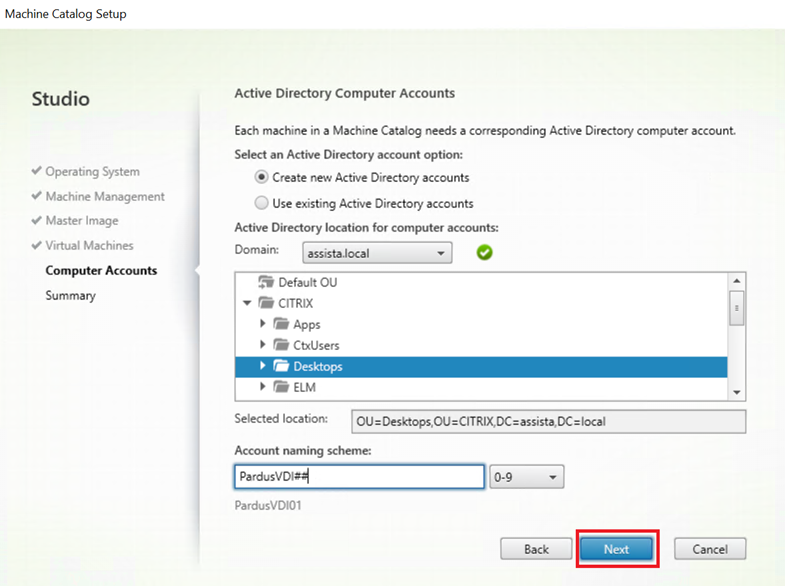Collapse the CITRIX tree node

247,303
